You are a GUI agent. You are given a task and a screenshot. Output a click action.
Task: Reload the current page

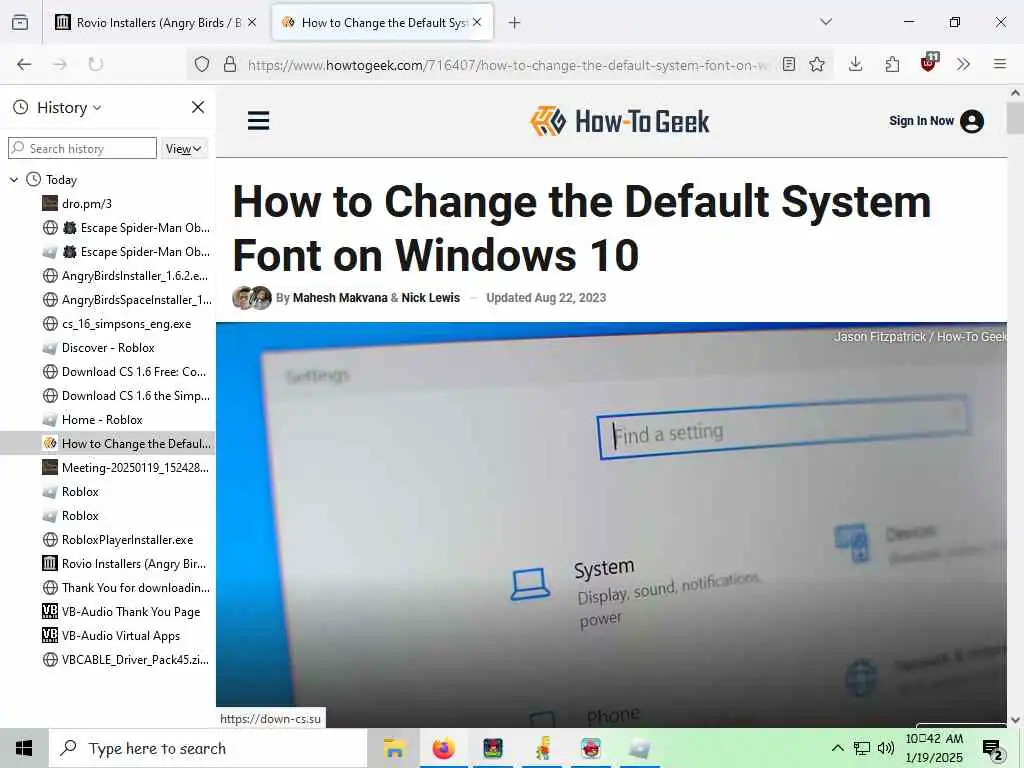(95, 64)
